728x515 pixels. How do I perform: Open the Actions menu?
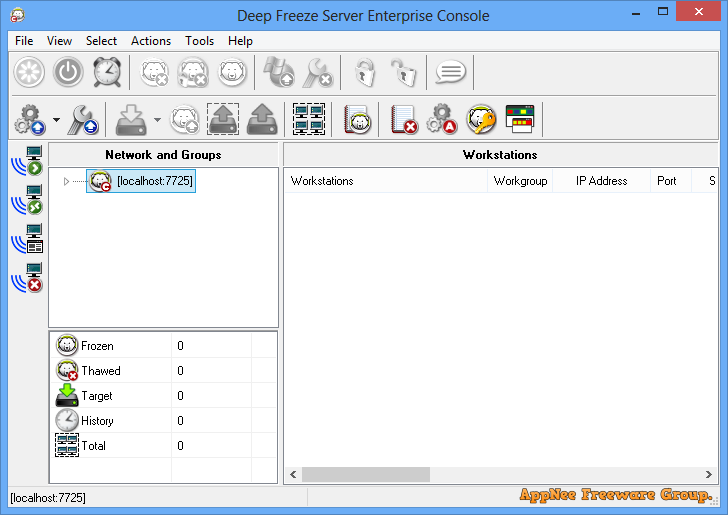[x=151, y=41]
